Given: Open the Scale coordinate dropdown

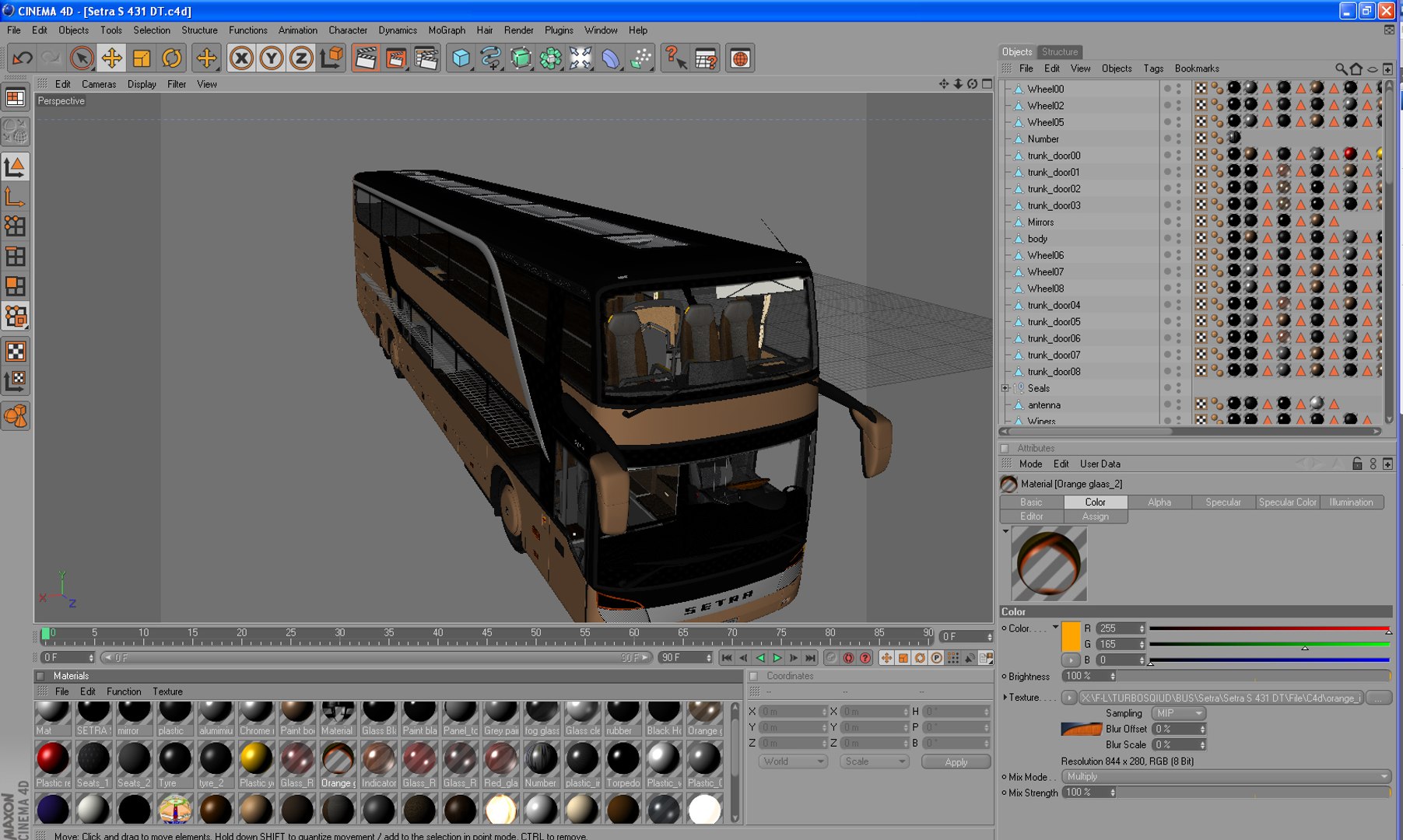Looking at the screenshot, I should 875,761.
